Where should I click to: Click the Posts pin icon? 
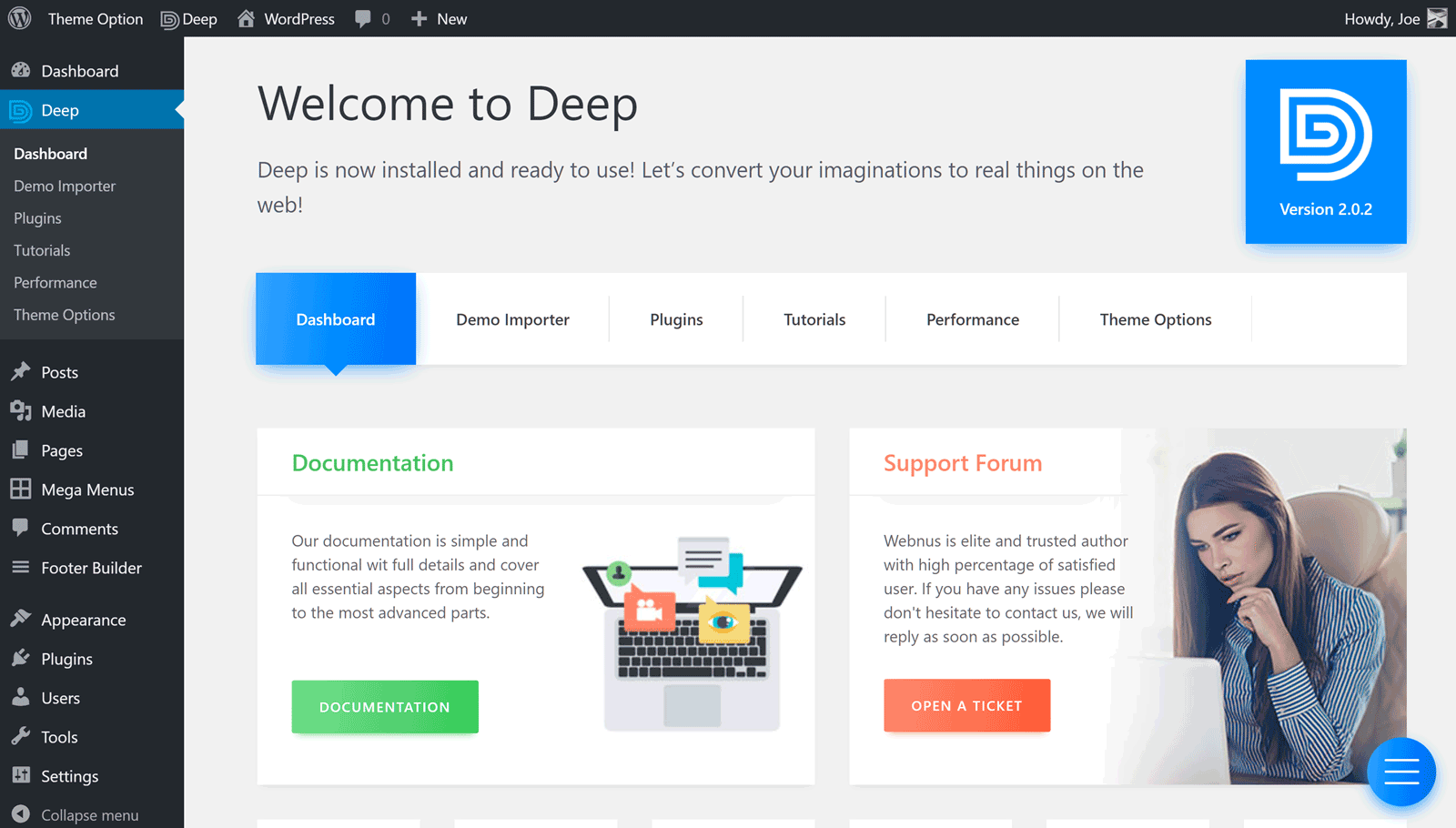click(x=21, y=371)
